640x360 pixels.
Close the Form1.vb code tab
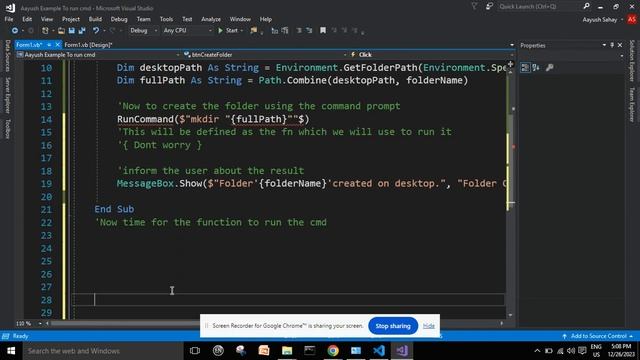pos(57,45)
